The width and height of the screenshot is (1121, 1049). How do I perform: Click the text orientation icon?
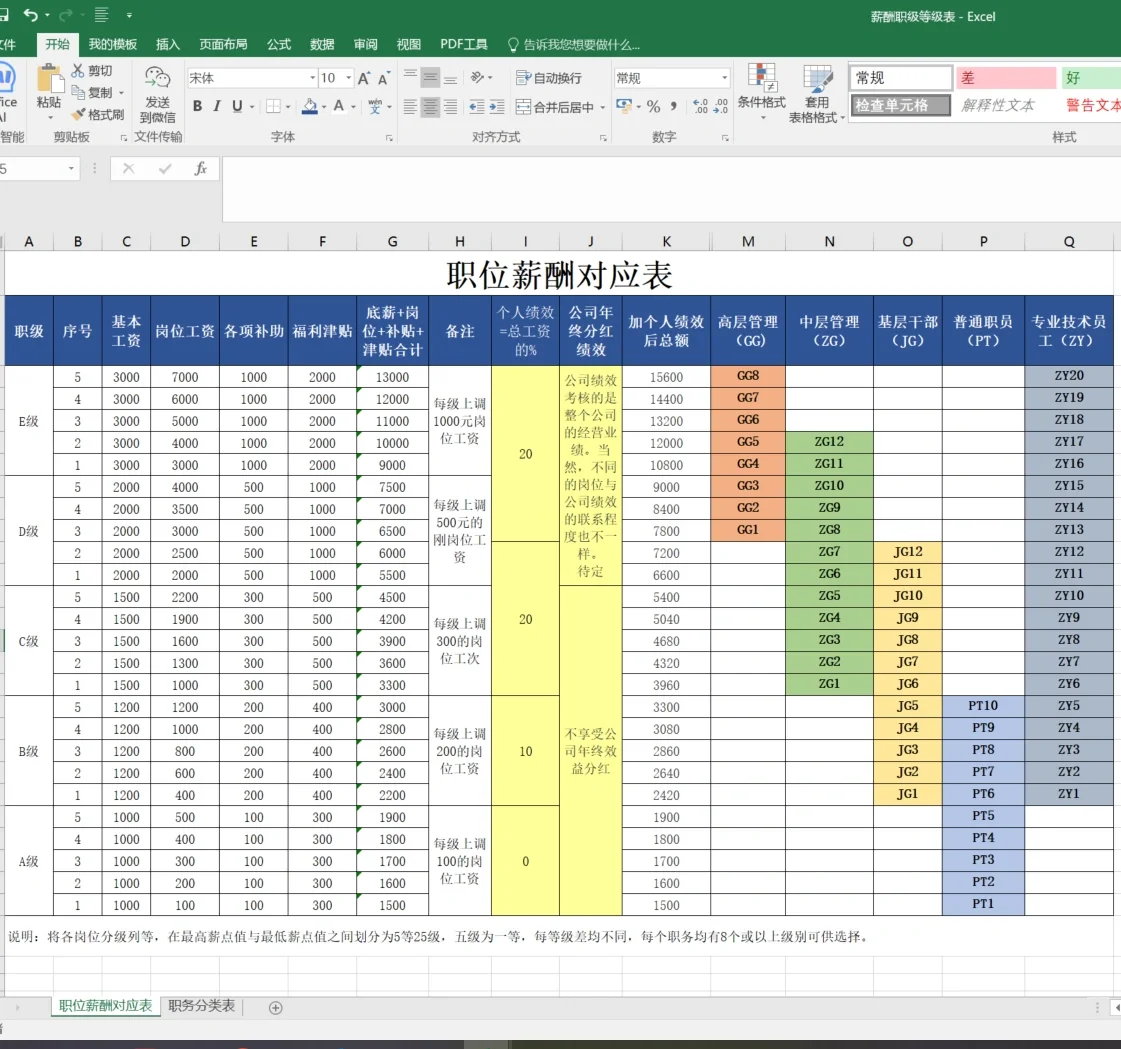pyautogui.click(x=478, y=77)
